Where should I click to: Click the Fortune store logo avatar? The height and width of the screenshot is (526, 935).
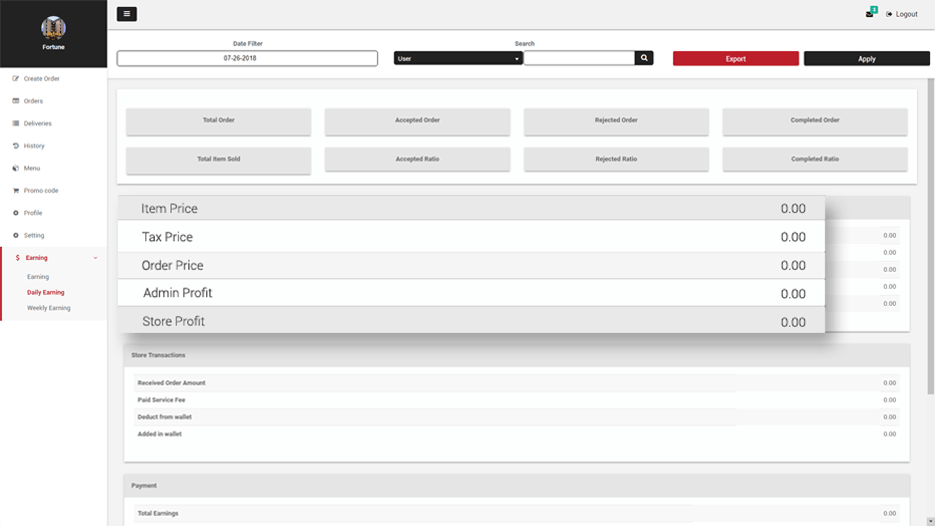(53, 27)
